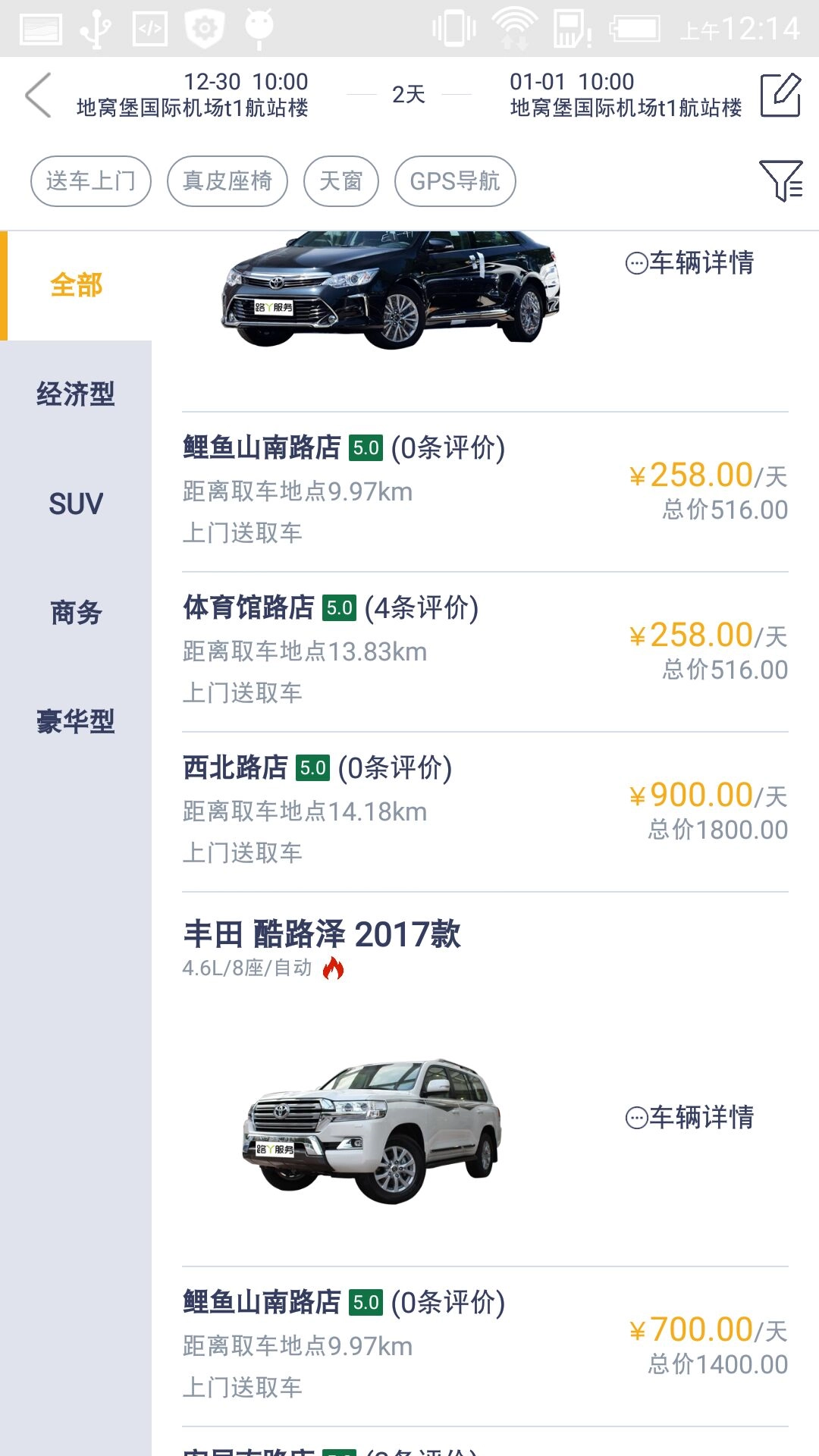
Task: Enable the GPS导航 filter chip
Action: click(455, 181)
